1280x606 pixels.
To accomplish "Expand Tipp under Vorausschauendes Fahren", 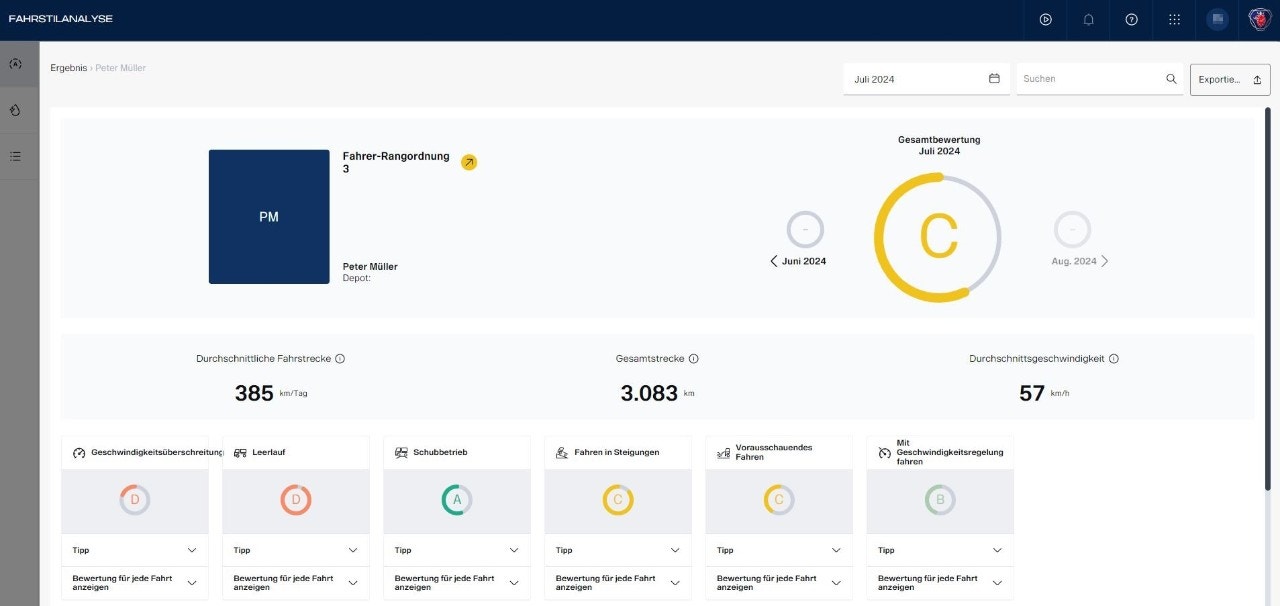I will [779, 550].
